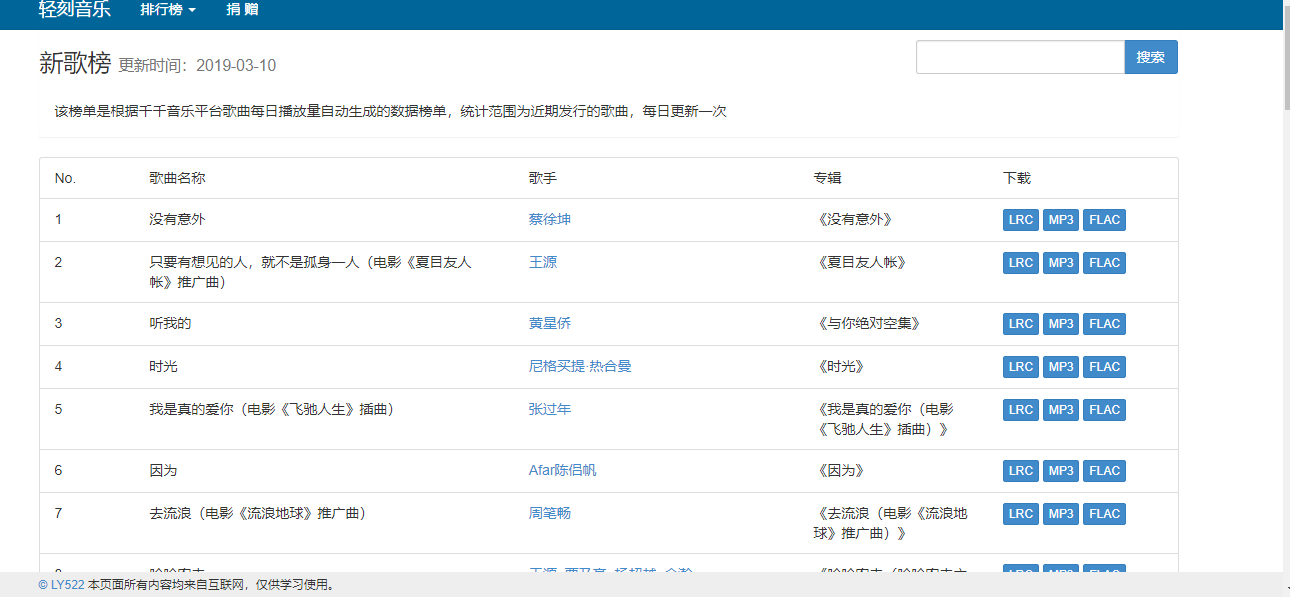Open artist link 尼格买提·热合曼

pyautogui.click(x=580, y=367)
